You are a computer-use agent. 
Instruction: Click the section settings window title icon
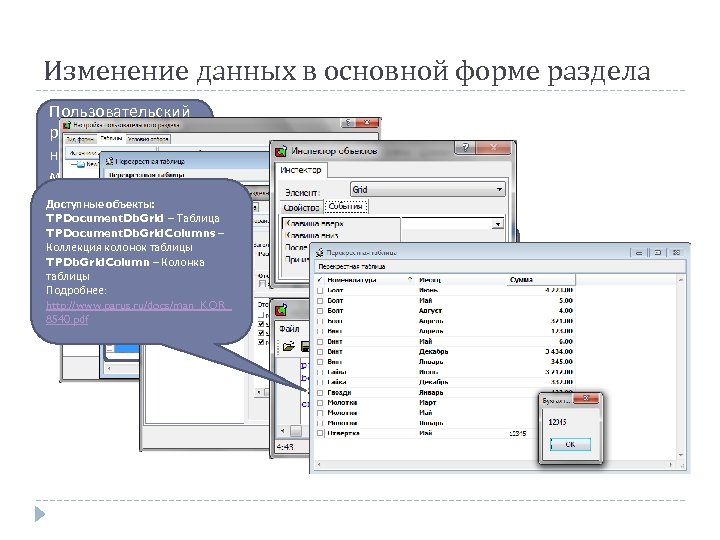pyautogui.click(x=67, y=125)
